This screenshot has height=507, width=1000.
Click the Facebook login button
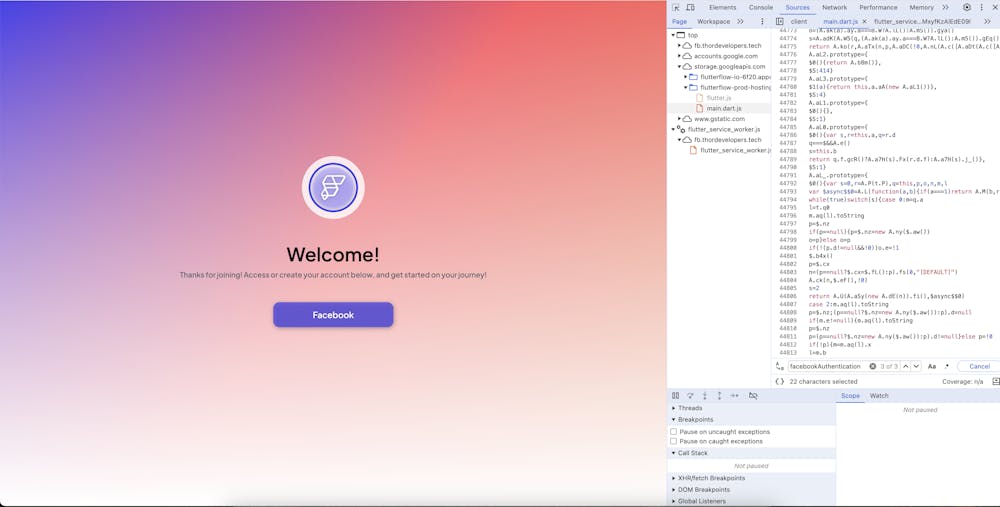point(333,315)
